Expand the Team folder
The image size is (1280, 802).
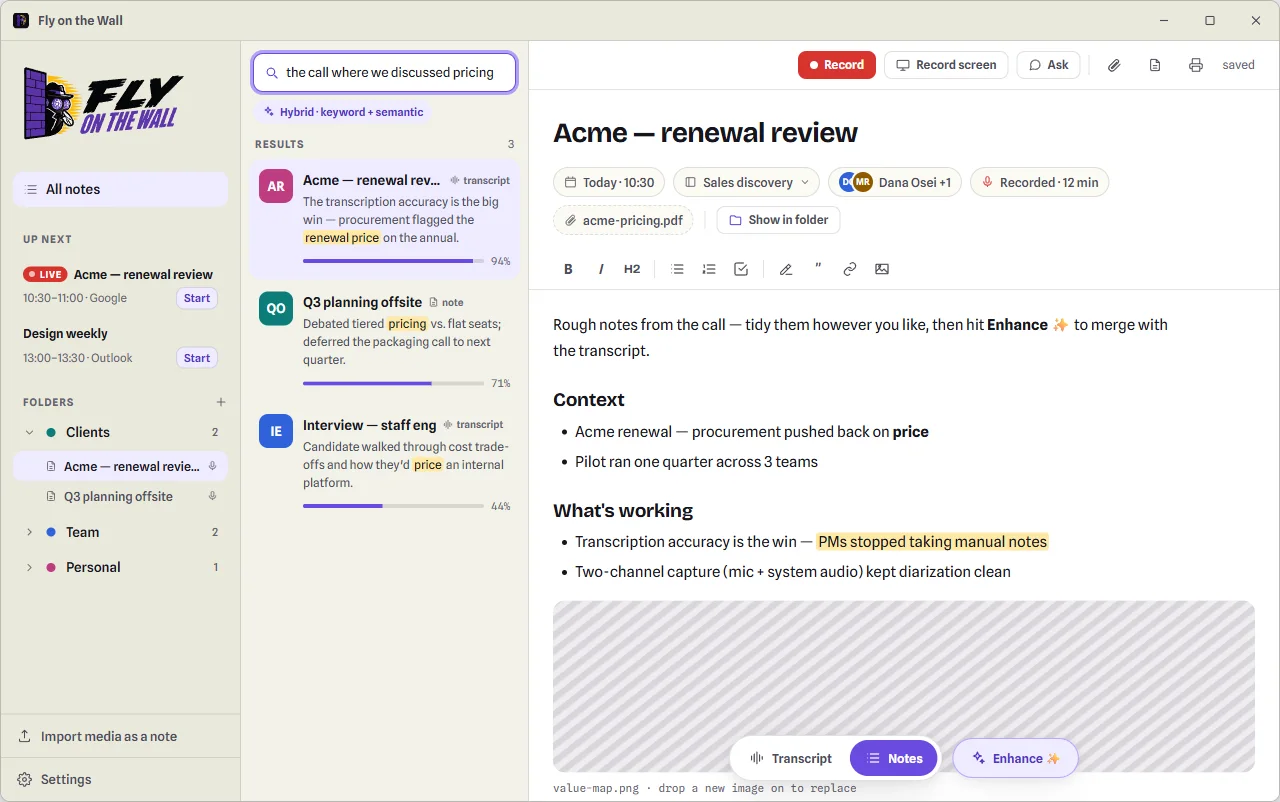[29, 532]
